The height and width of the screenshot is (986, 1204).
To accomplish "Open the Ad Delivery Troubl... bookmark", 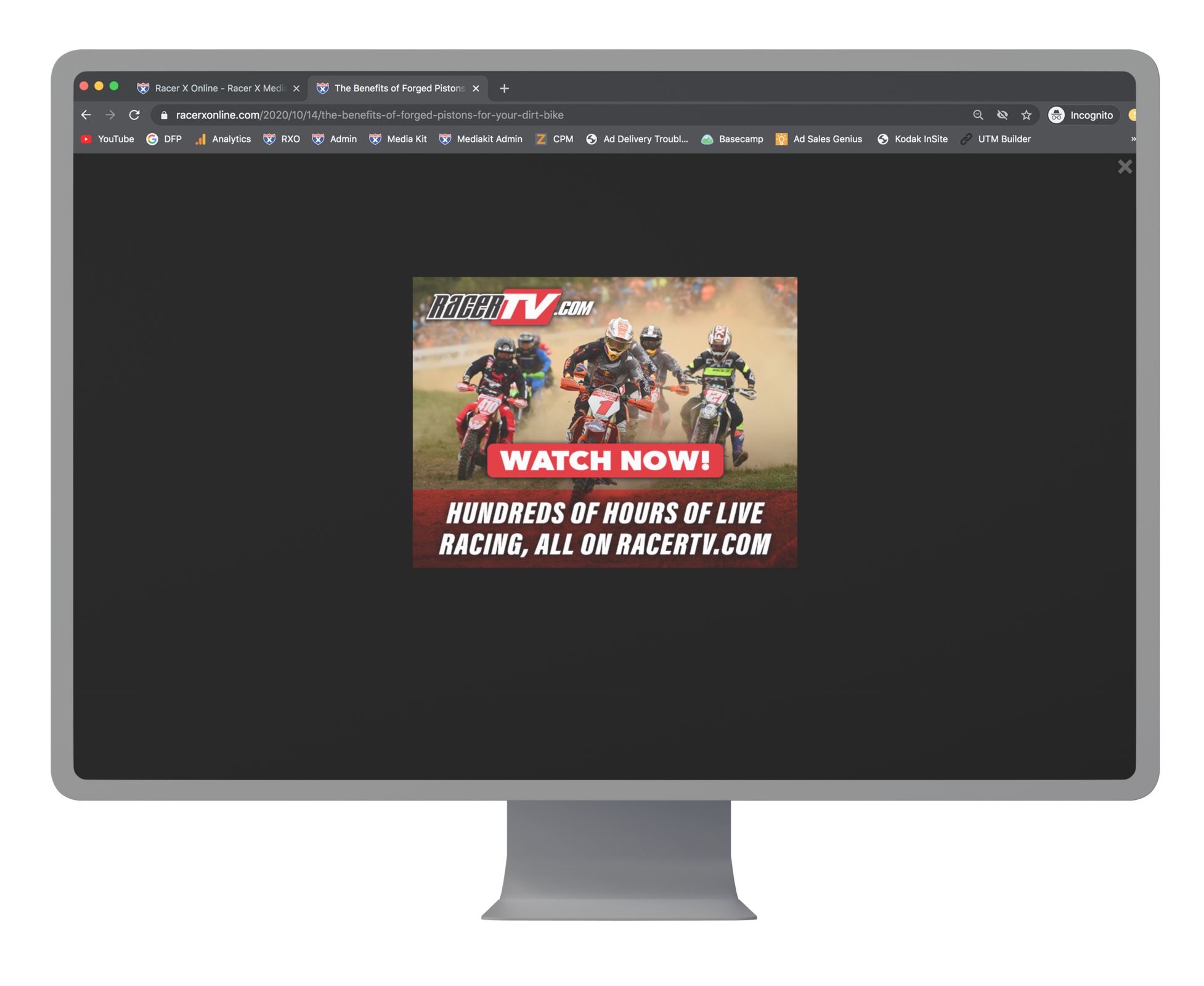I will pos(637,139).
